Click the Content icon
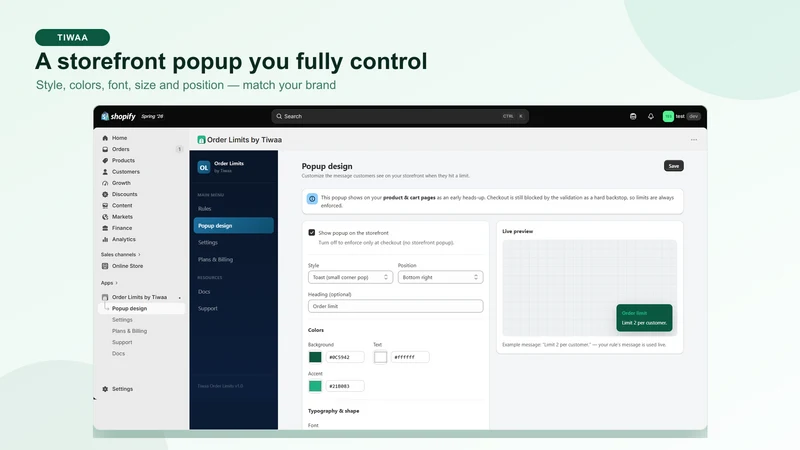This screenshot has height=450, width=800. [105, 206]
